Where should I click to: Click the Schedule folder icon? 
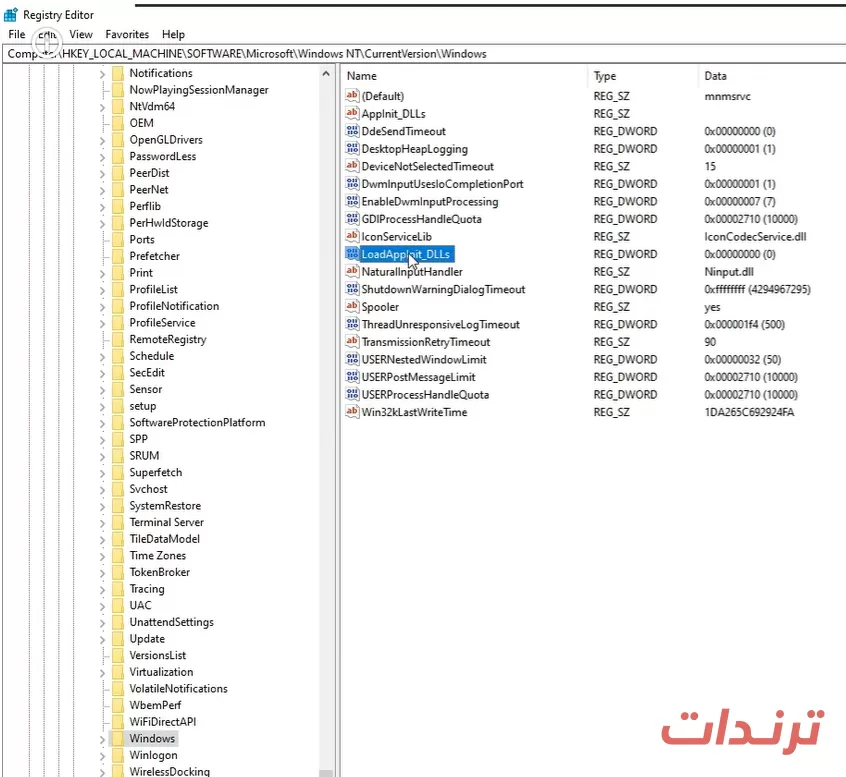pos(118,356)
